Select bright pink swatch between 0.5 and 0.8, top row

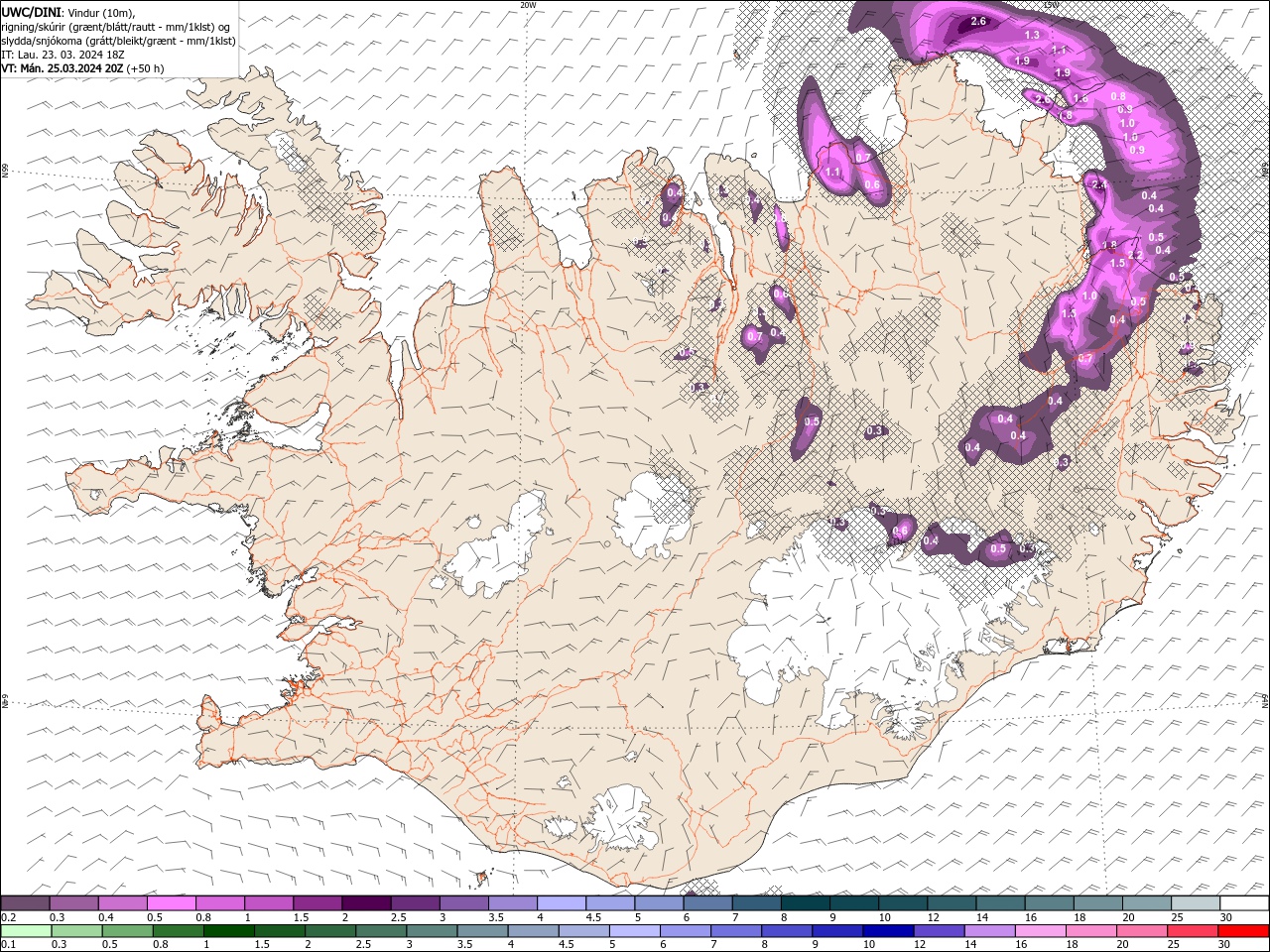[171, 903]
